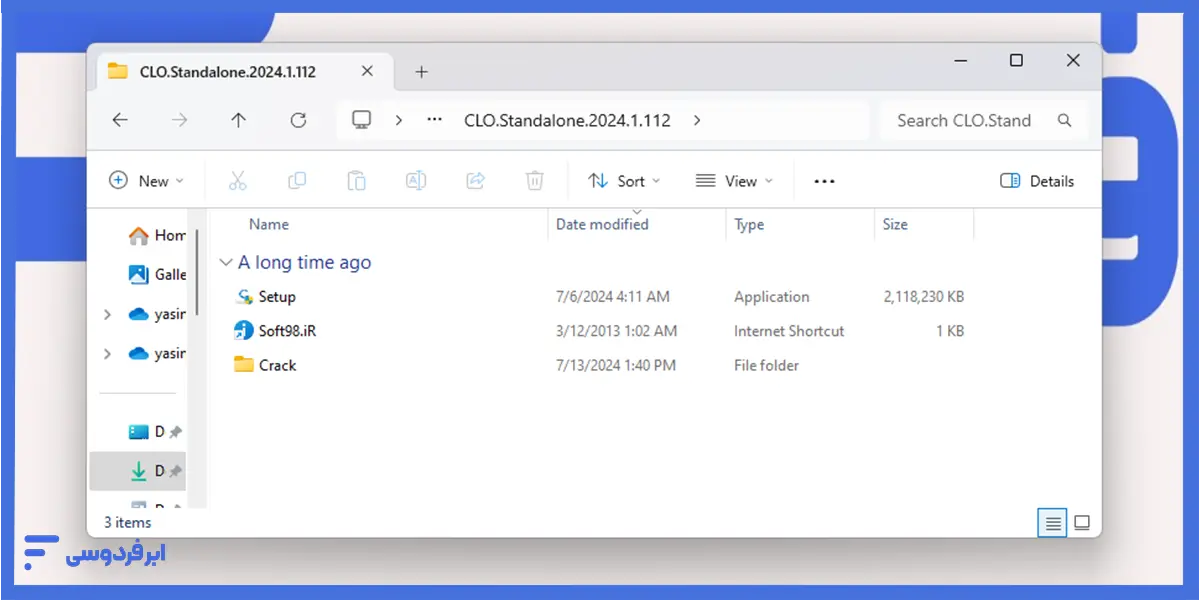1200x600 pixels.
Task: Click the This PC monitor icon in address bar
Action: coord(362,120)
